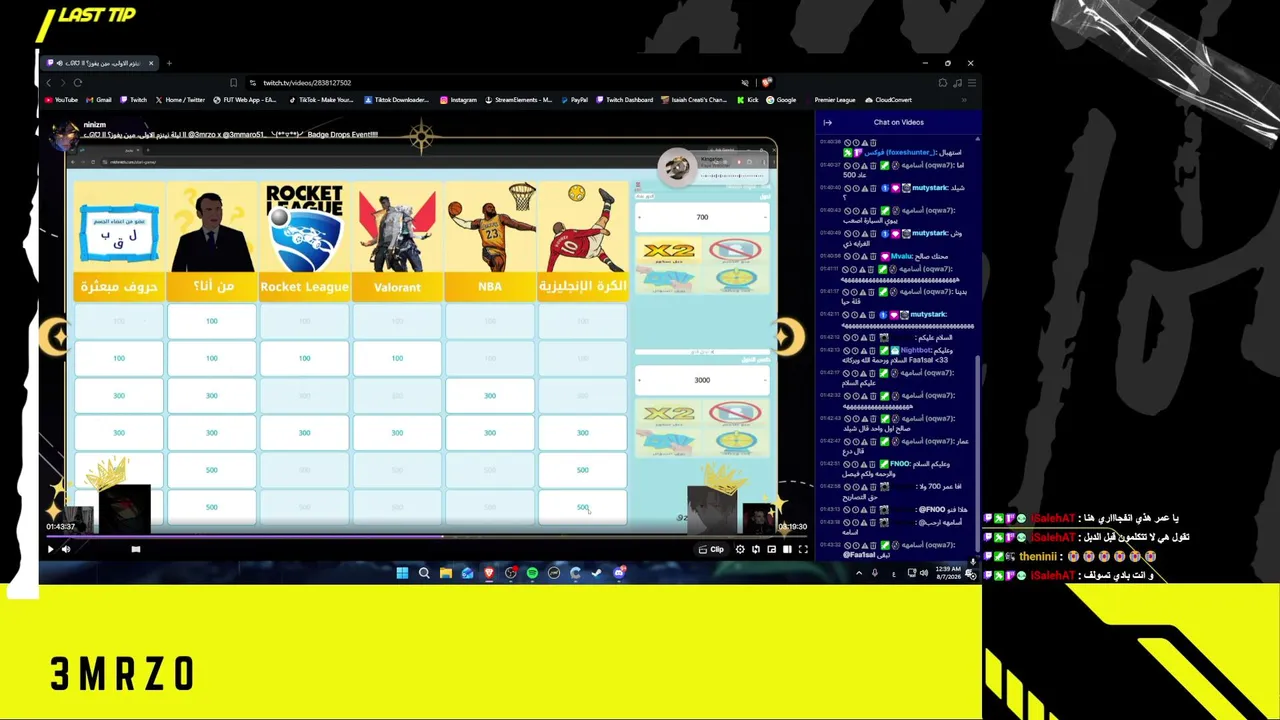Open Google bookmark
This screenshot has height=720, width=1280.
pyautogui.click(x=781, y=100)
